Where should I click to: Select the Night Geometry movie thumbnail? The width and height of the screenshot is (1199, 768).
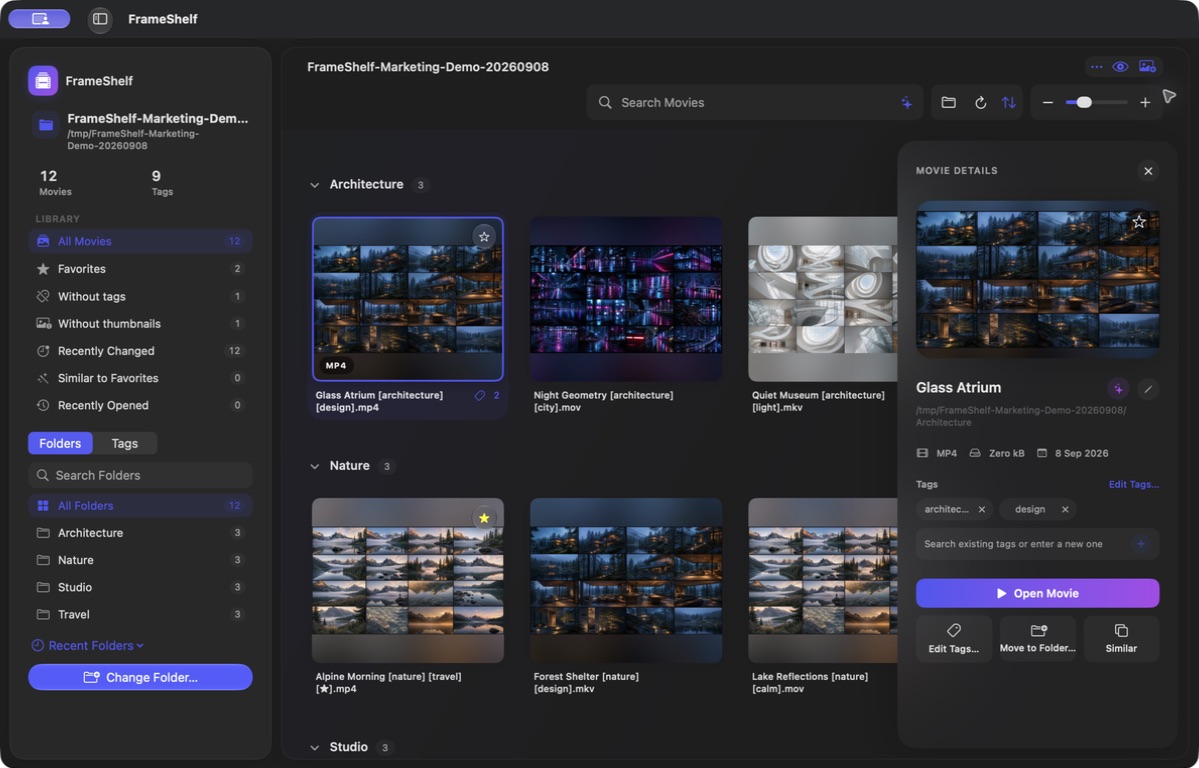click(625, 299)
